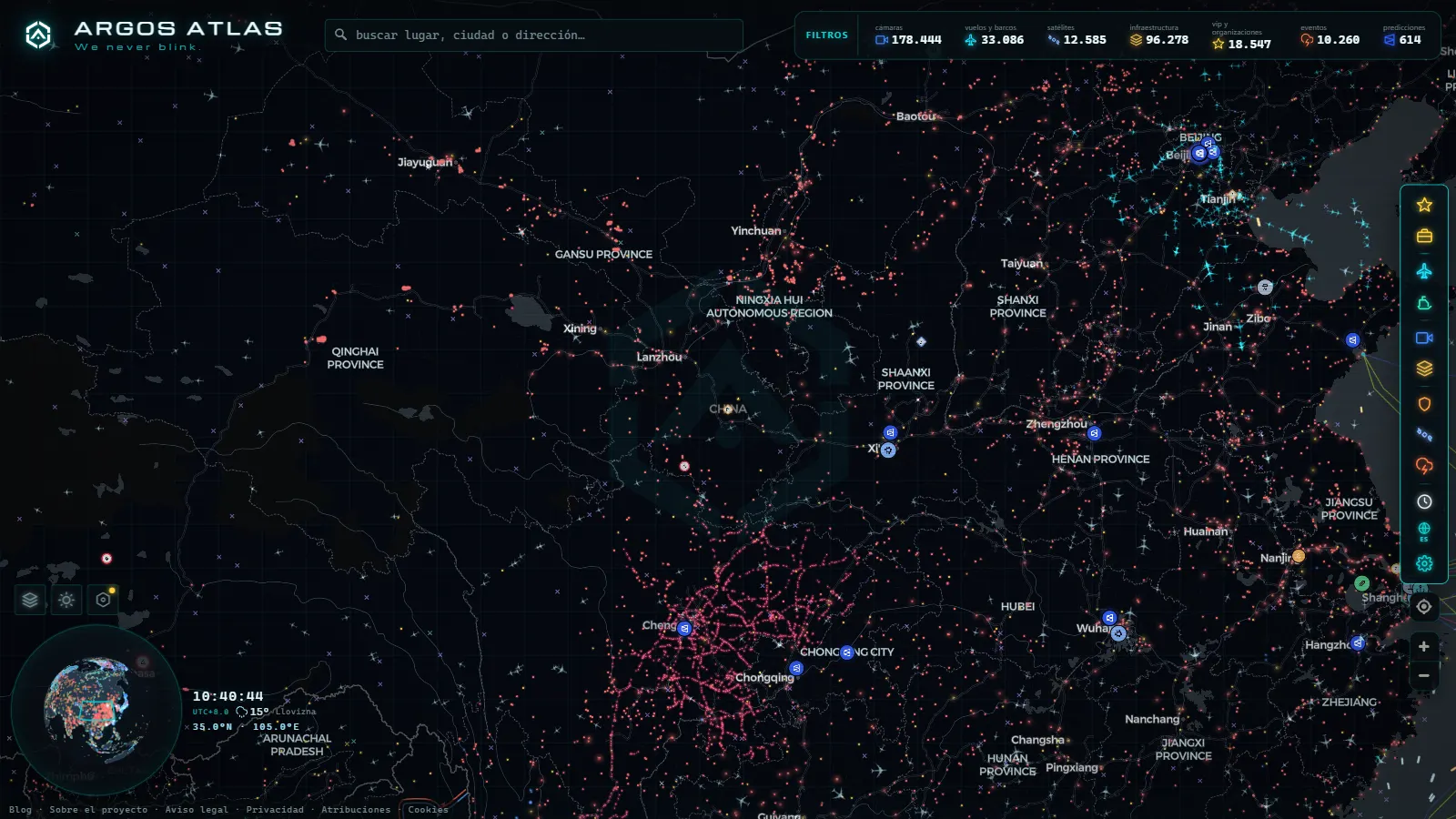The image size is (1456, 819).
Task: Open the storm events icon in sidebar
Action: 1424,466
